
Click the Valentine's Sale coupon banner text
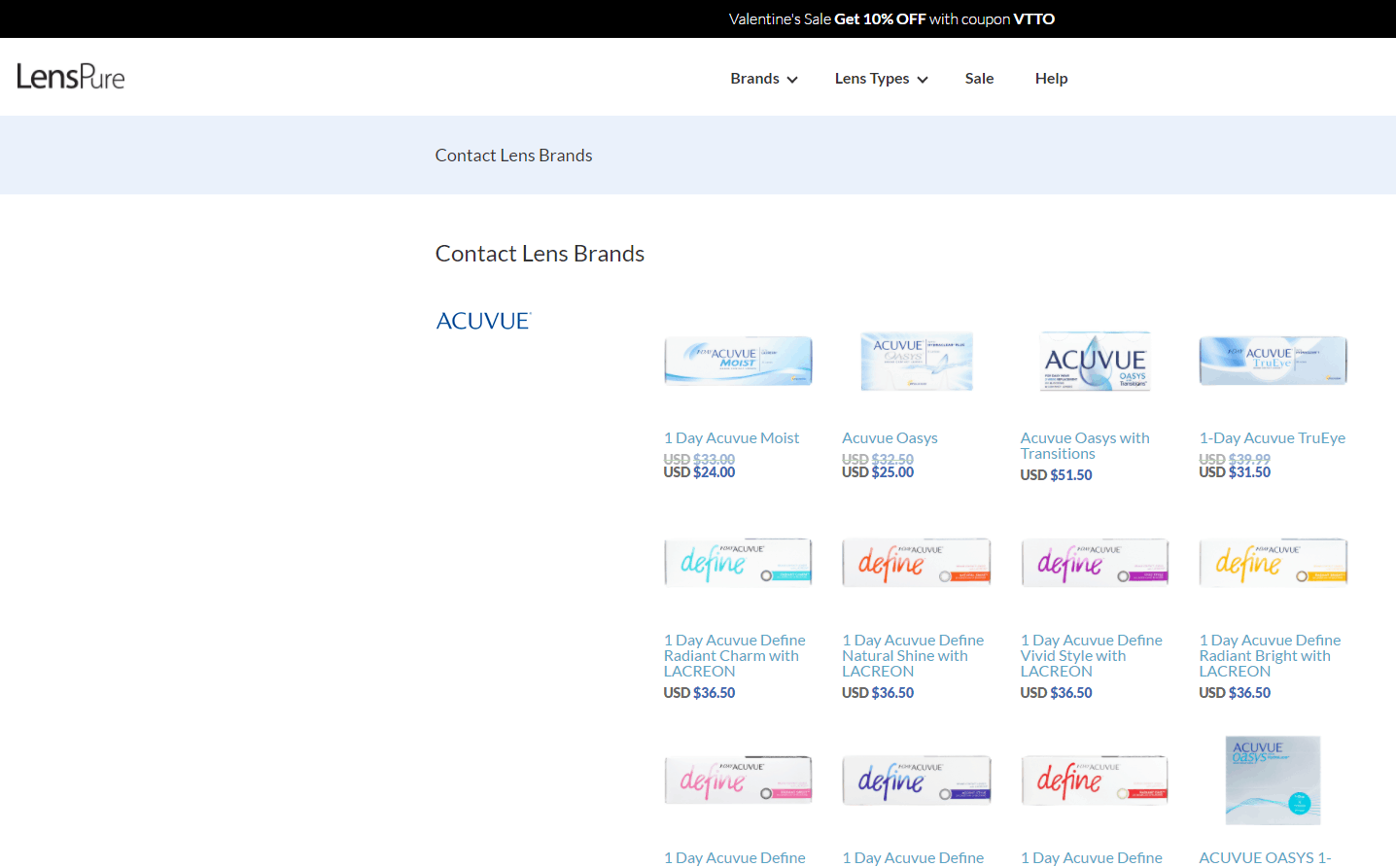(891, 18)
